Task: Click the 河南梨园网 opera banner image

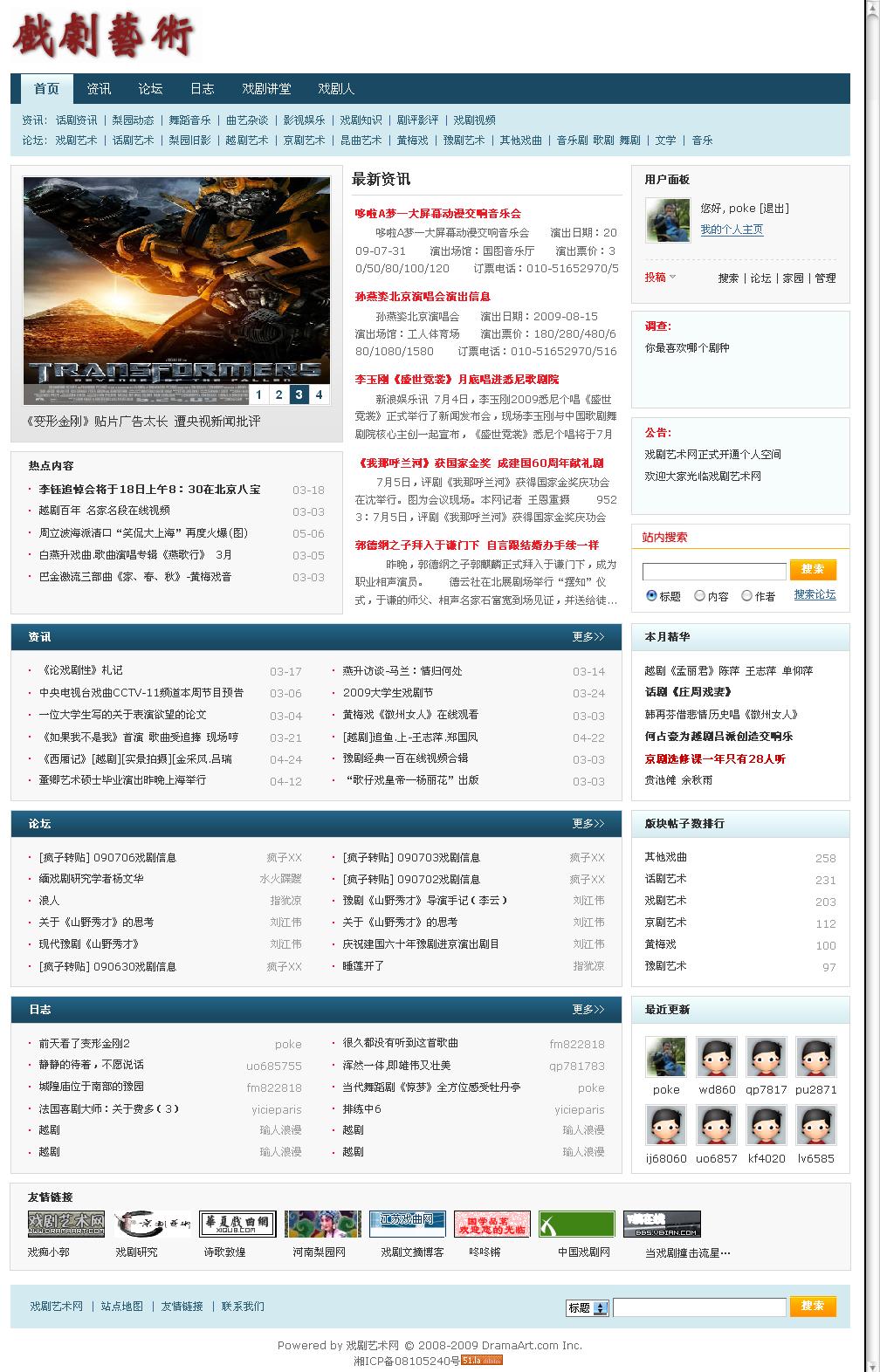Action: pos(323,1224)
